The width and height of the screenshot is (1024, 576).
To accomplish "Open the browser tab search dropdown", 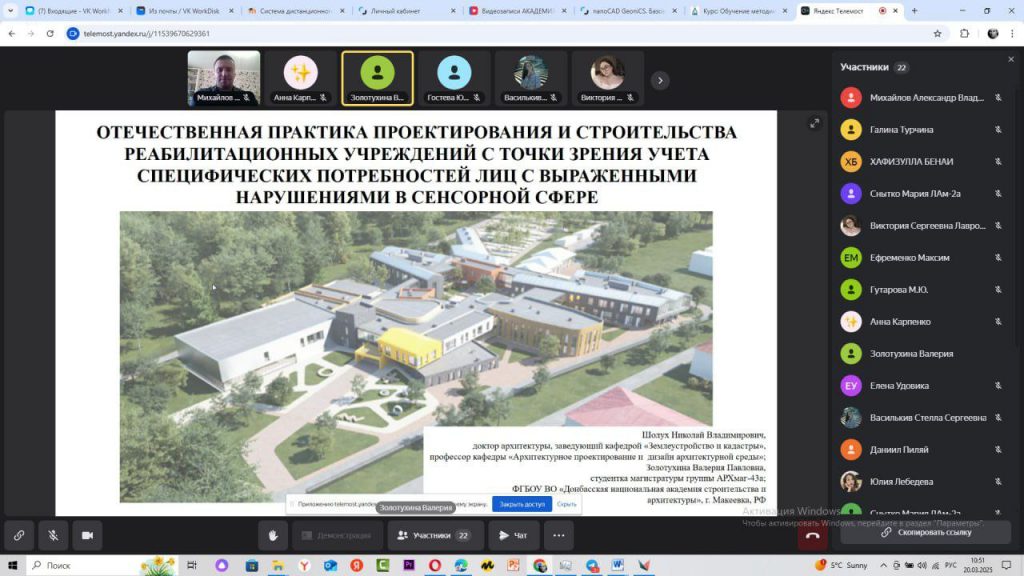I will pyautogui.click(x=11, y=11).
